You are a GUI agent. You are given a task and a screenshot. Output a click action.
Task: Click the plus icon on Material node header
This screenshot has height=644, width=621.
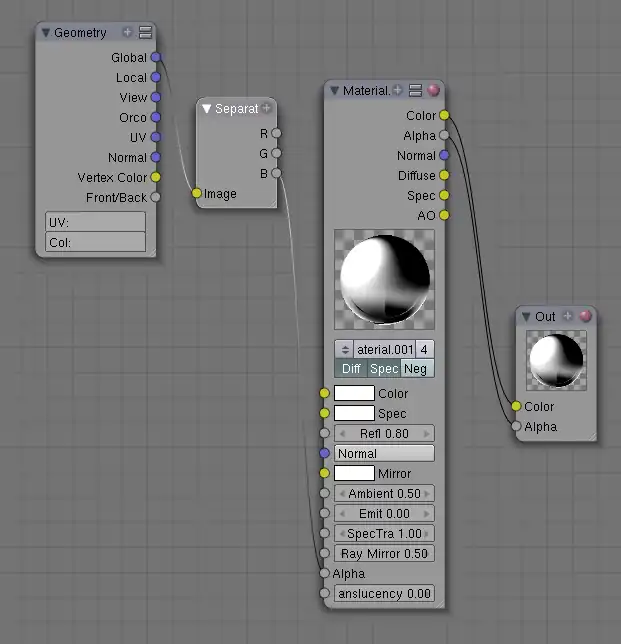[x=398, y=90]
